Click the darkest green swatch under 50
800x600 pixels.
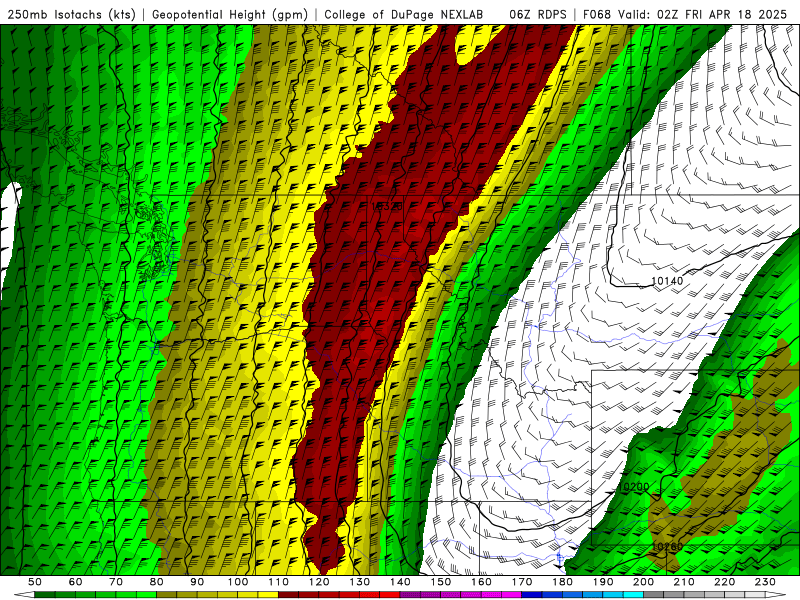pyautogui.click(x=45, y=595)
